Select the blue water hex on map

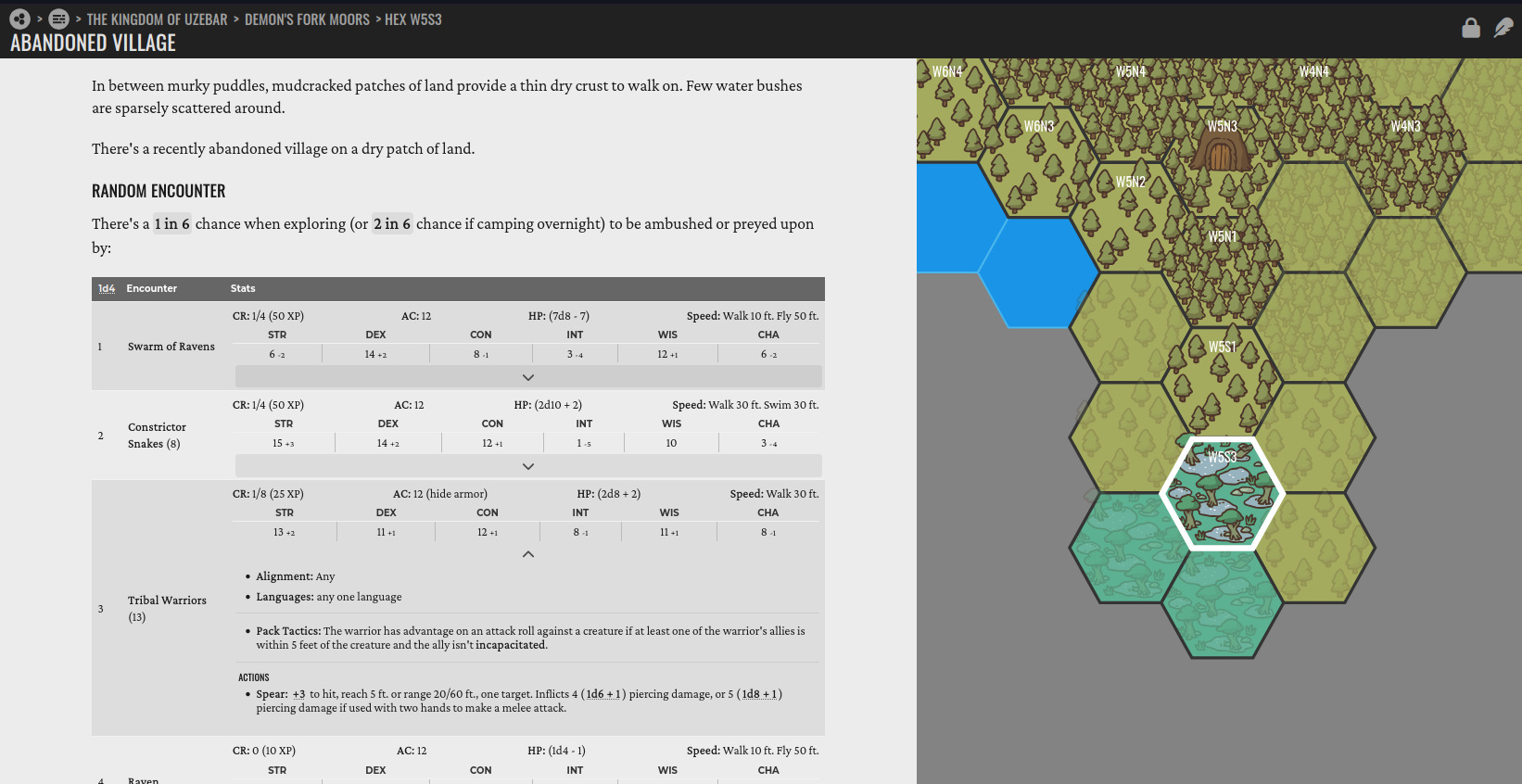coord(1038,272)
